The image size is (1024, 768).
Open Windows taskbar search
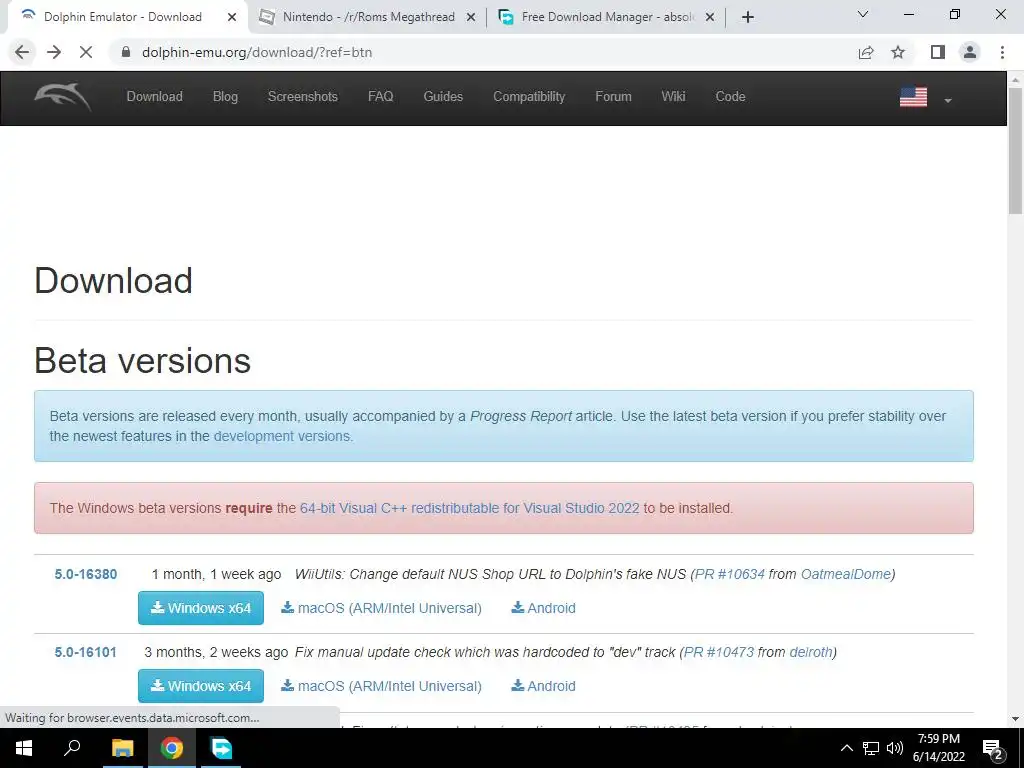(x=72, y=748)
